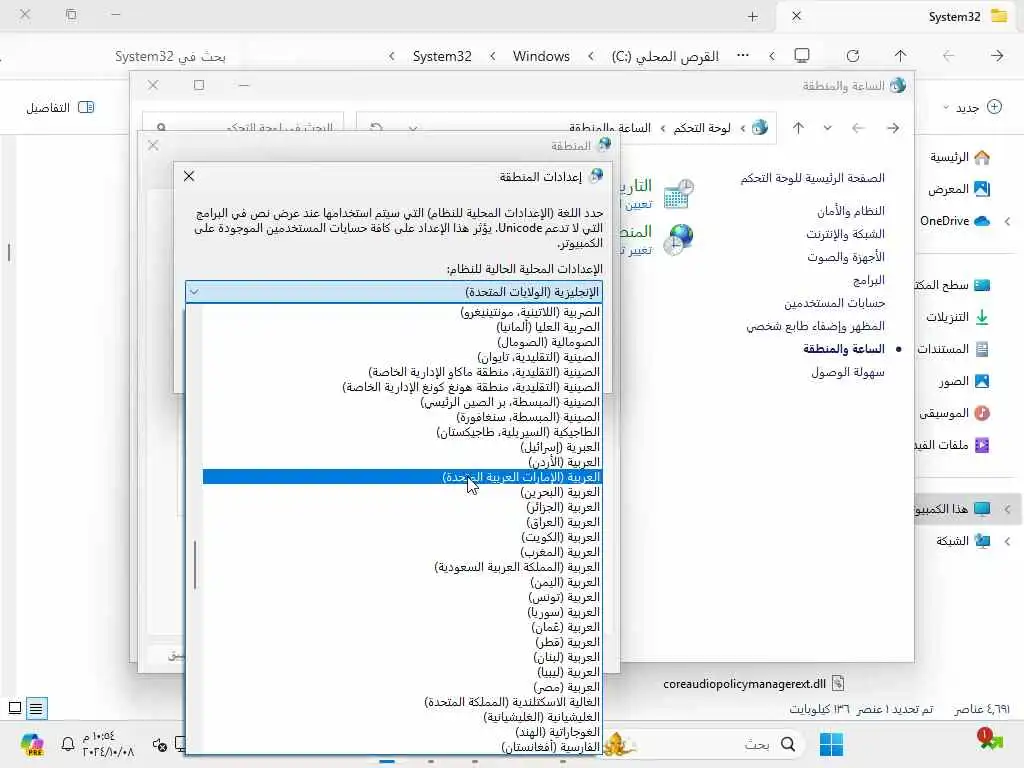Click لوحة التحكم breadcrumb

pos(702,128)
